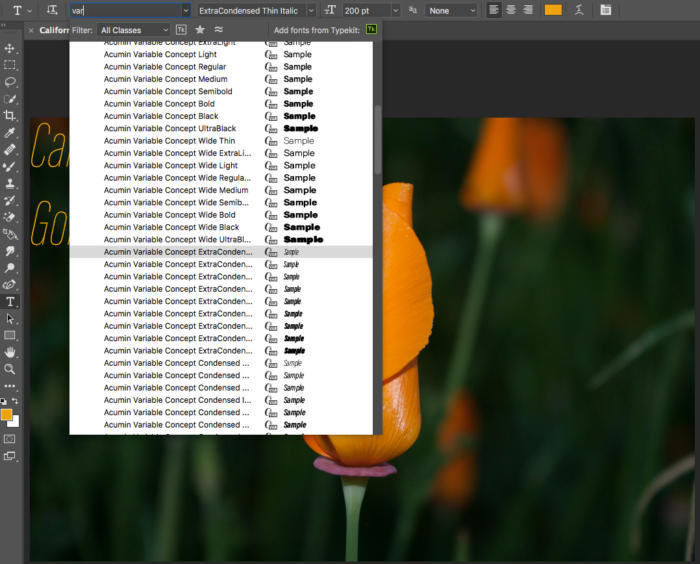Select the Zoom magnifier tool
Image resolution: width=700 pixels, height=564 pixels.
click(9, 369)
